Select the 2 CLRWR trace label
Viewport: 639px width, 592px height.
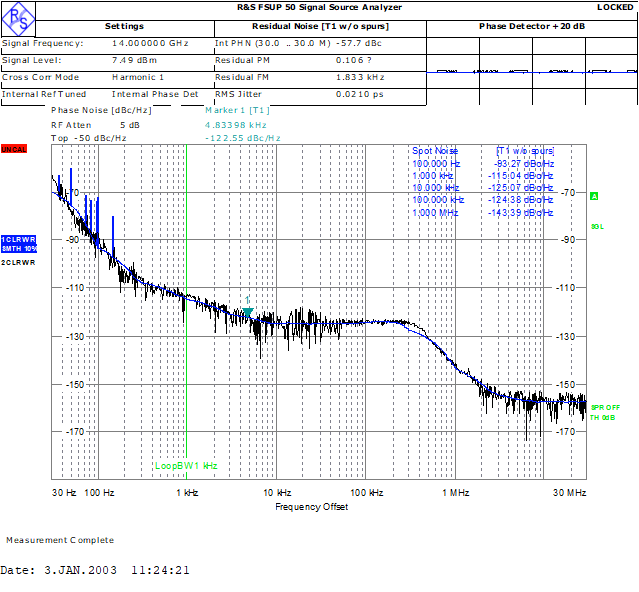click(x=17, y=262)
